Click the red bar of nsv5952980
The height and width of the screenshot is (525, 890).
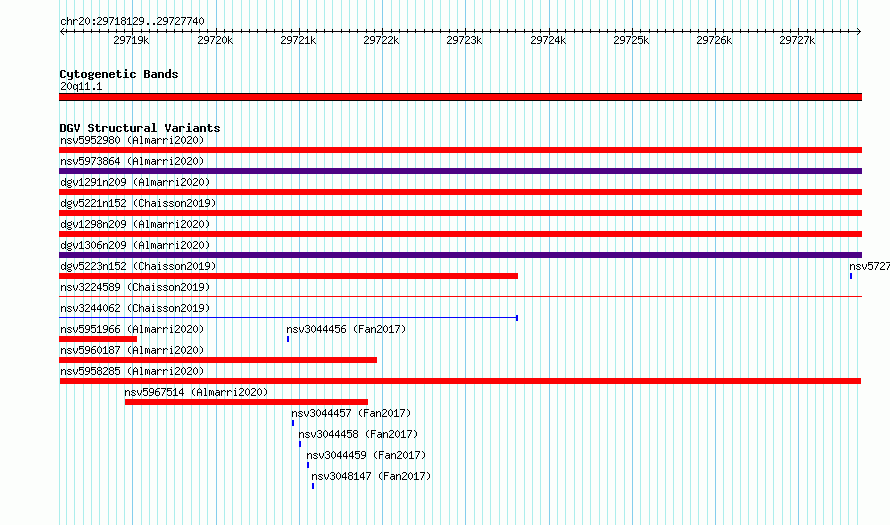tap(460, 150)
